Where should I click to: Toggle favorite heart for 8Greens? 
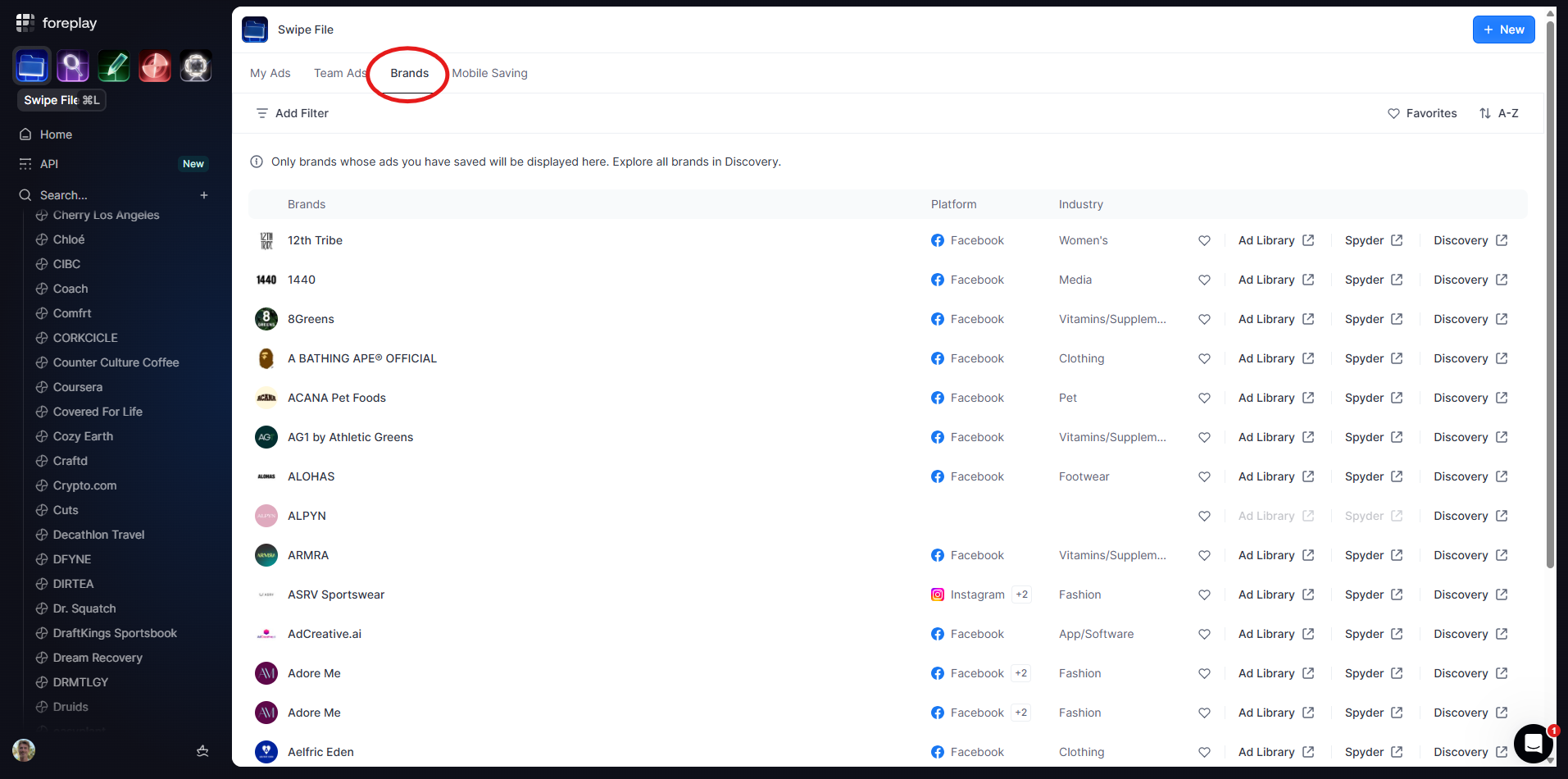[1204, 319]
